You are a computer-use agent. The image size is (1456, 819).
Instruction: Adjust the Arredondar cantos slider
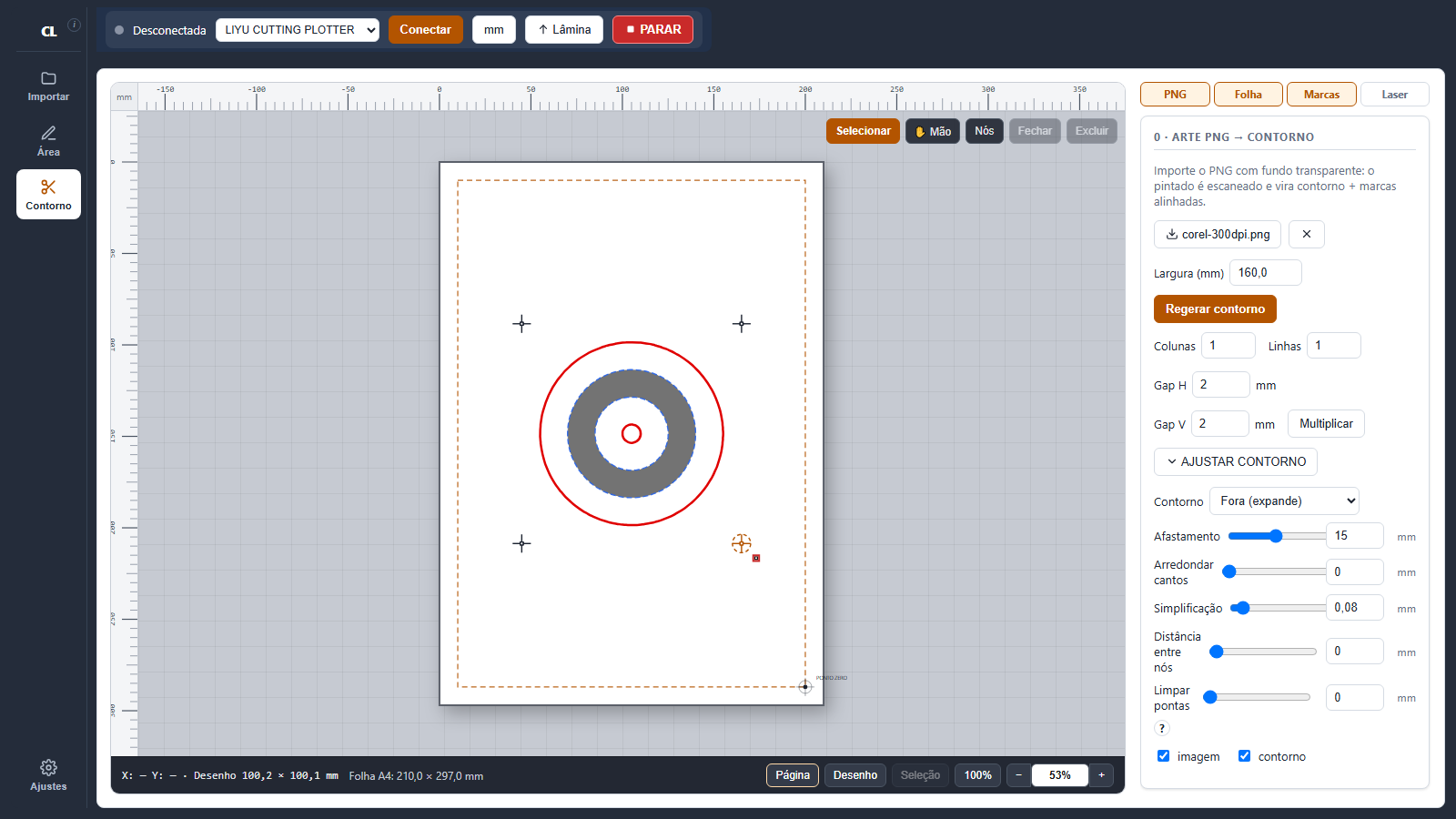1274,571
